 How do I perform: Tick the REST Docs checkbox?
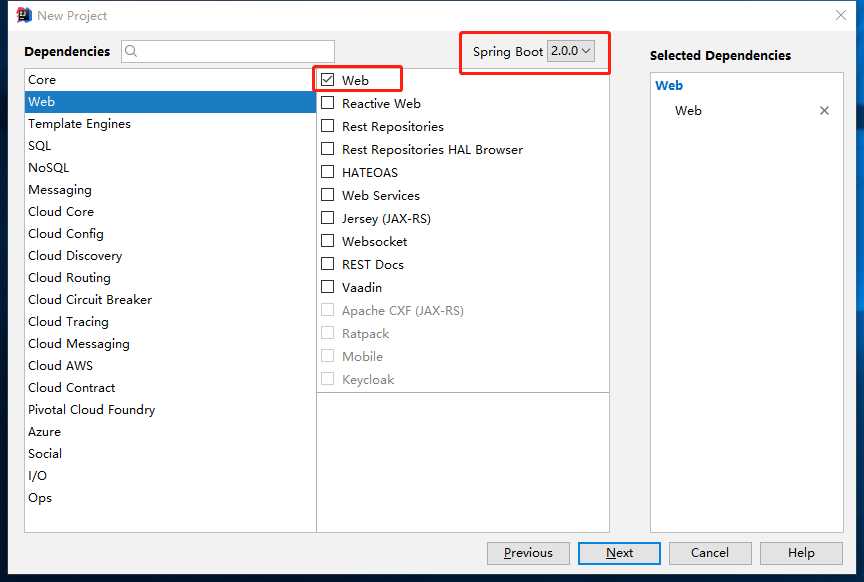point(327,264)
